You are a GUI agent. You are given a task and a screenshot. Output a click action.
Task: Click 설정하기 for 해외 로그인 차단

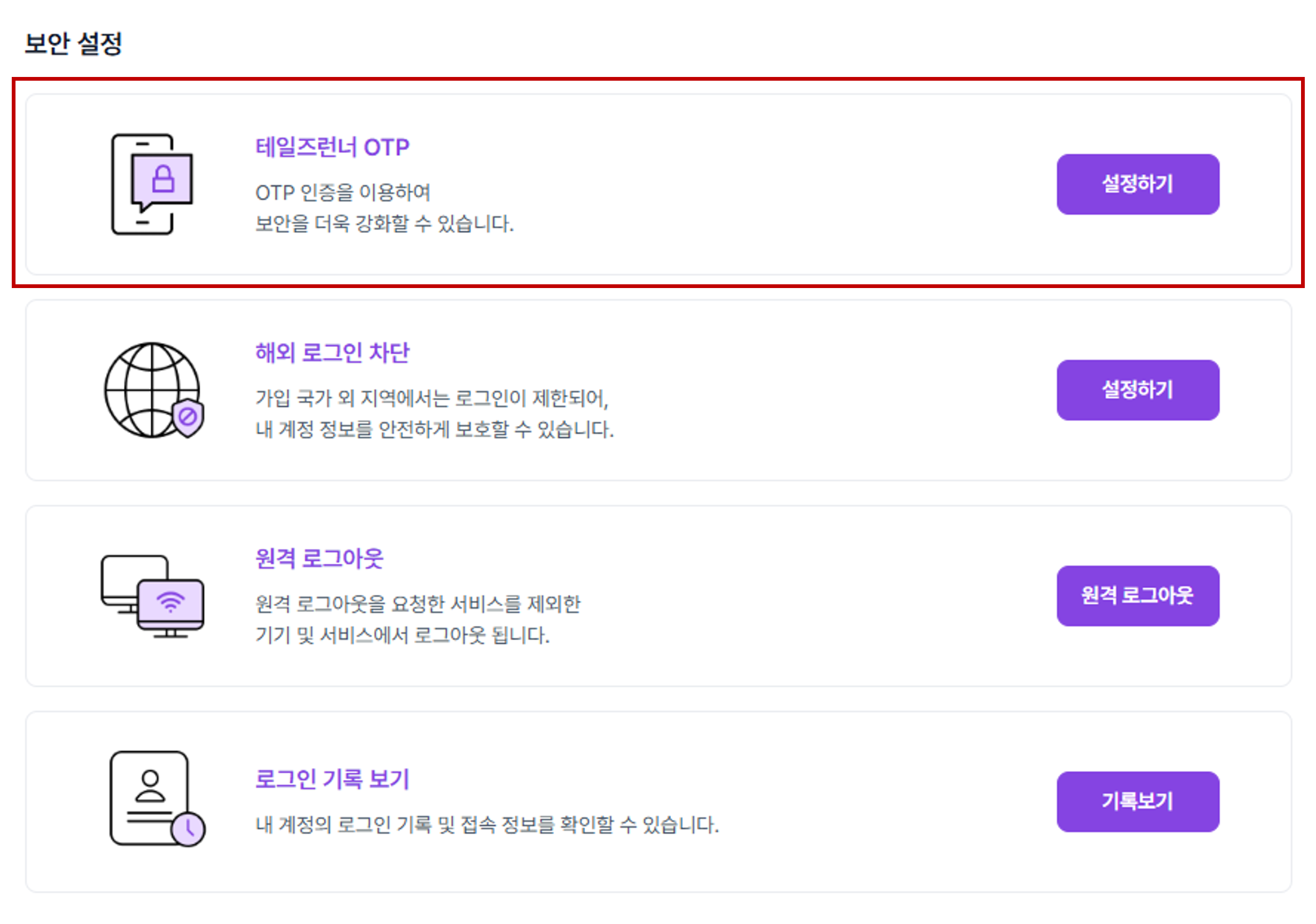coord(1138,390)
